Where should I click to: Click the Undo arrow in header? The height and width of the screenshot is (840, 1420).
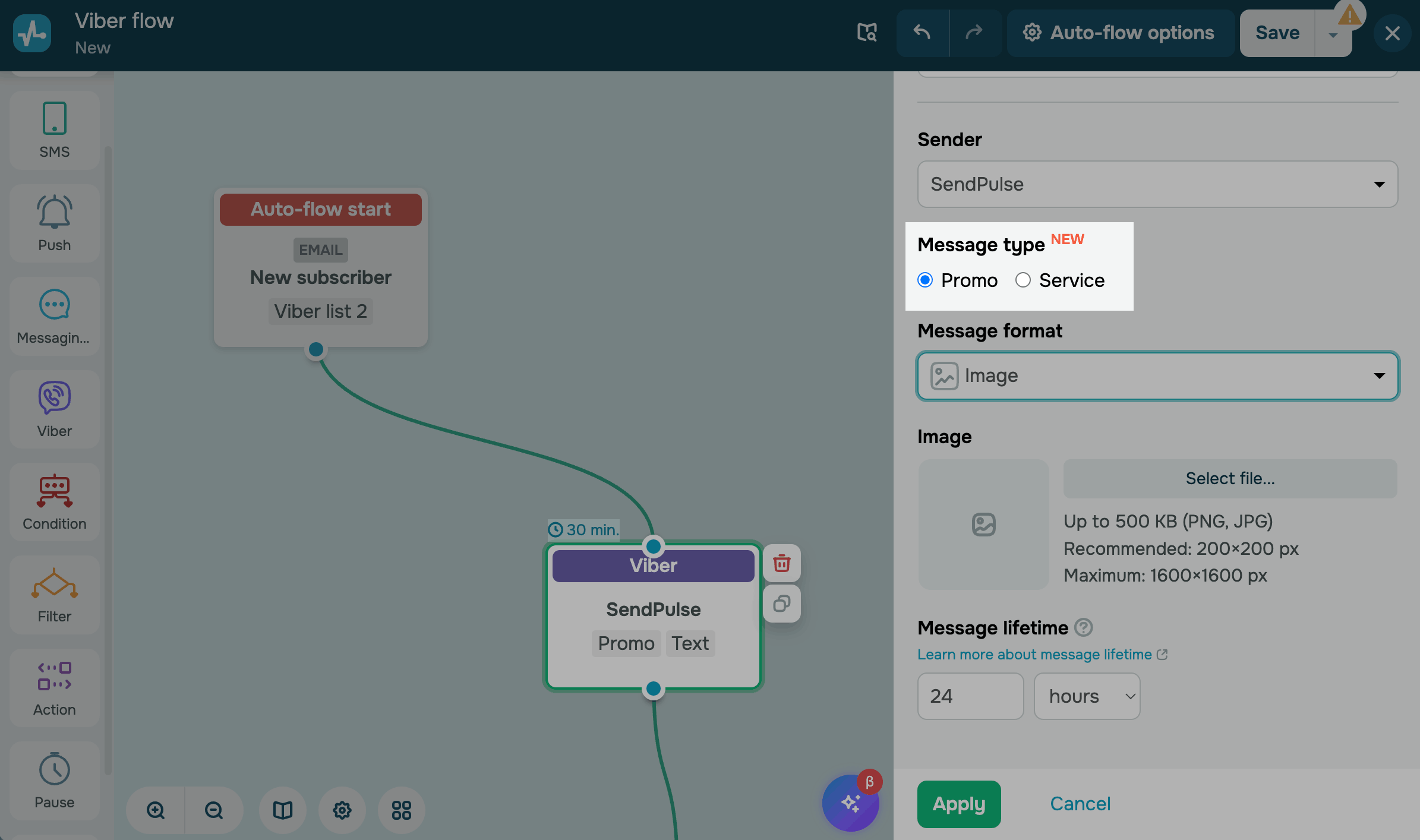pos(922,33)
